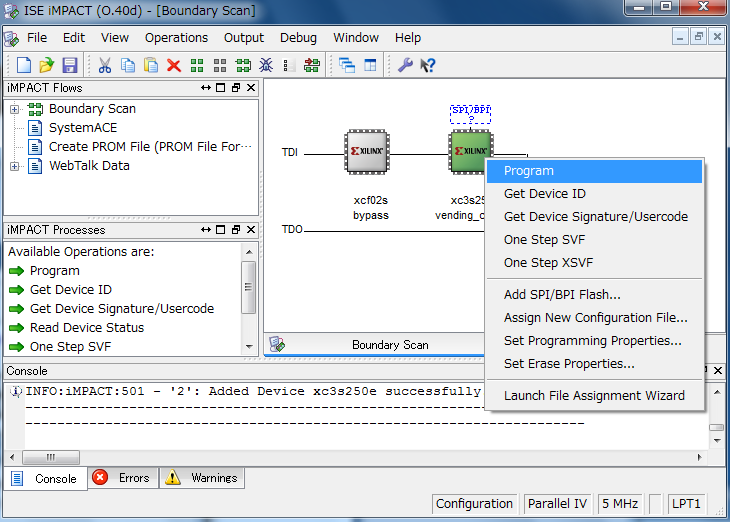This screenshot has height=522, width=730.
Task: Float the iMPACT Processes panel
Action: tap(236, 230)
